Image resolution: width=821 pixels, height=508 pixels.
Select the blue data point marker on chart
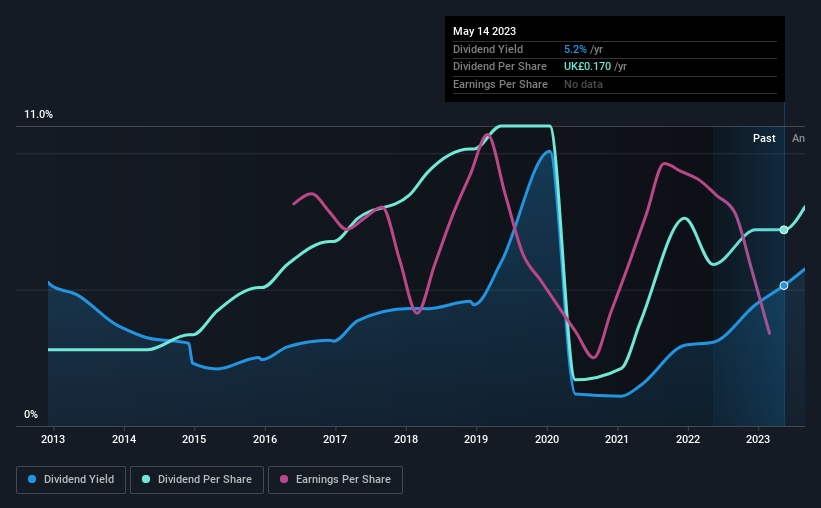coord(784,285)
